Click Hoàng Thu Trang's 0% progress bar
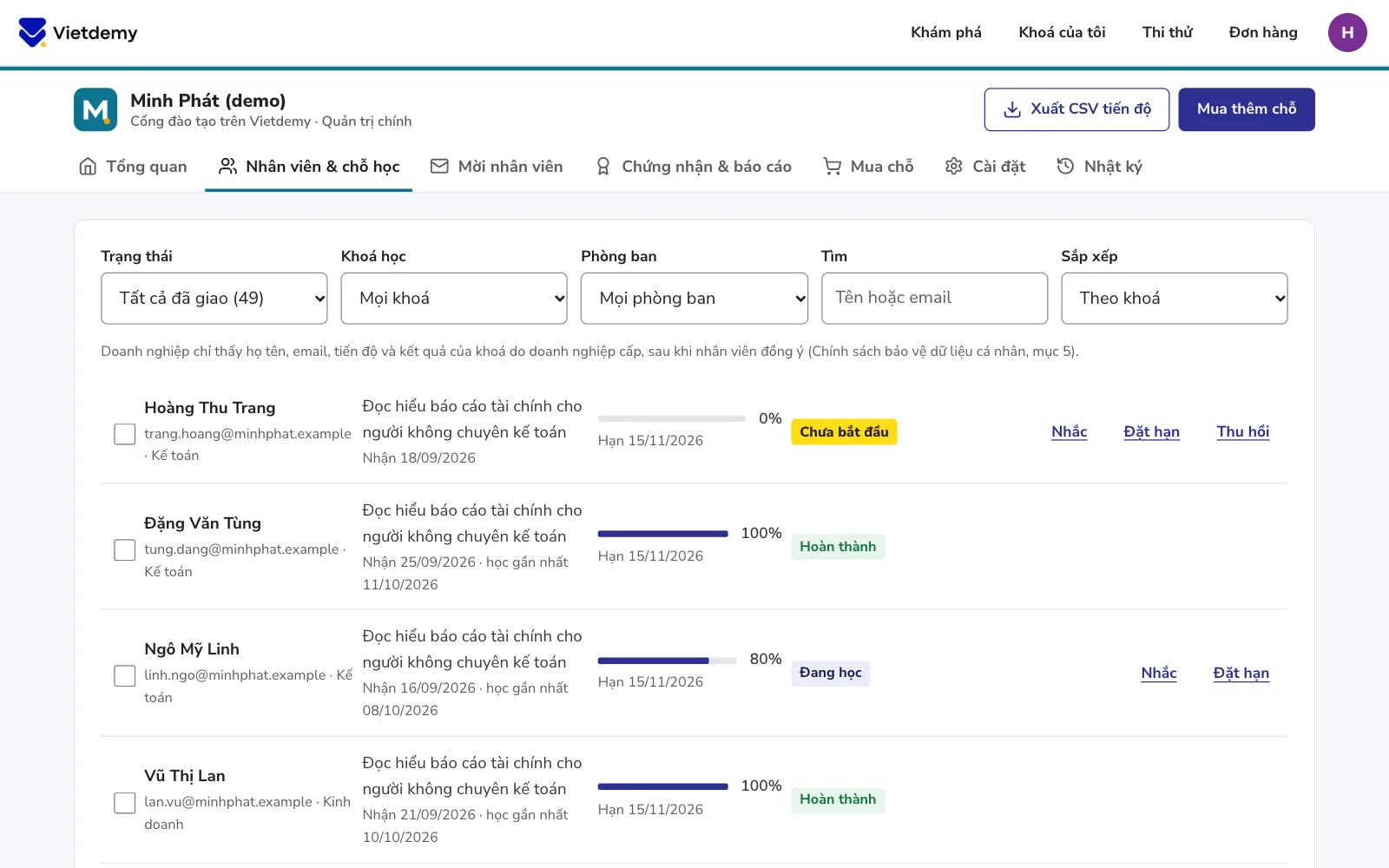1389x868 pixels. click(672, 418)
